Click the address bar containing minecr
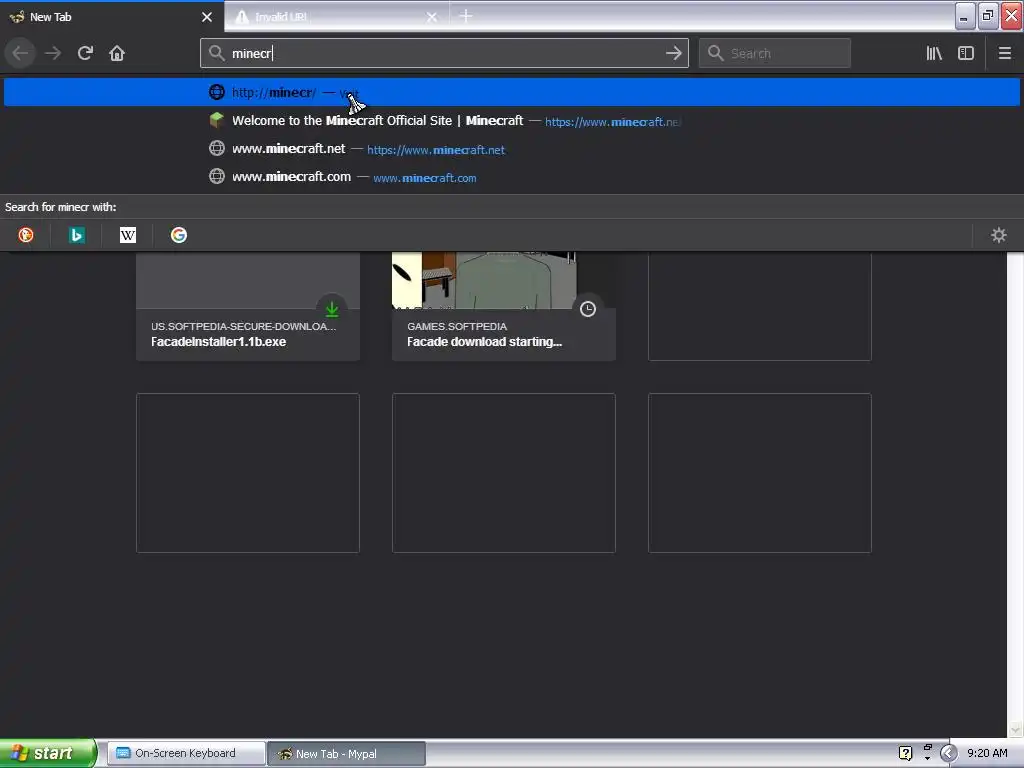The height and width of the screenshot is (768, 1024). pos(444,53)
